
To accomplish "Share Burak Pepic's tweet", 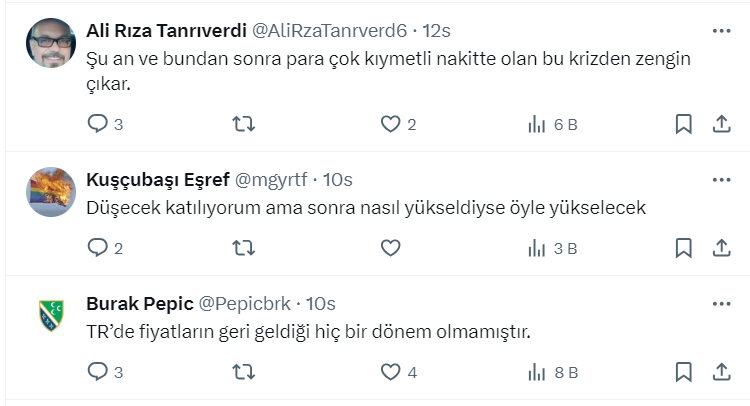I will 722,372.
